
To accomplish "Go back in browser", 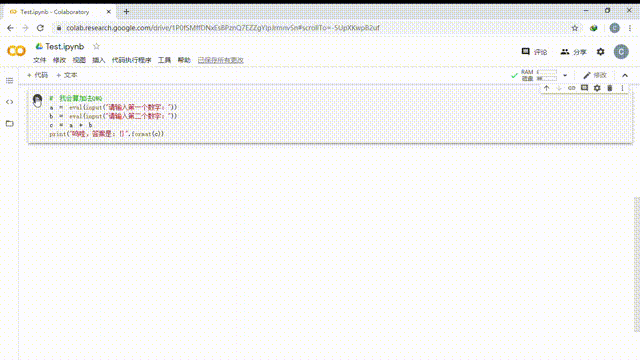I will point(10,28).
